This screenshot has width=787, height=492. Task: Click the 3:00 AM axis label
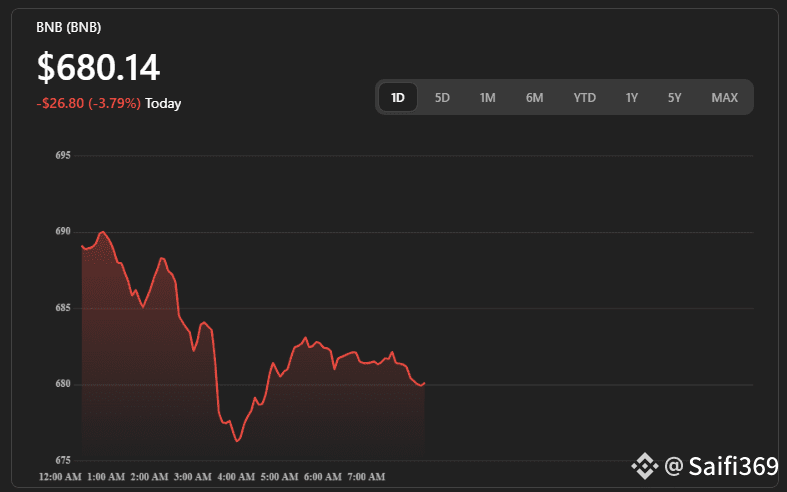(x=193, y=477)
